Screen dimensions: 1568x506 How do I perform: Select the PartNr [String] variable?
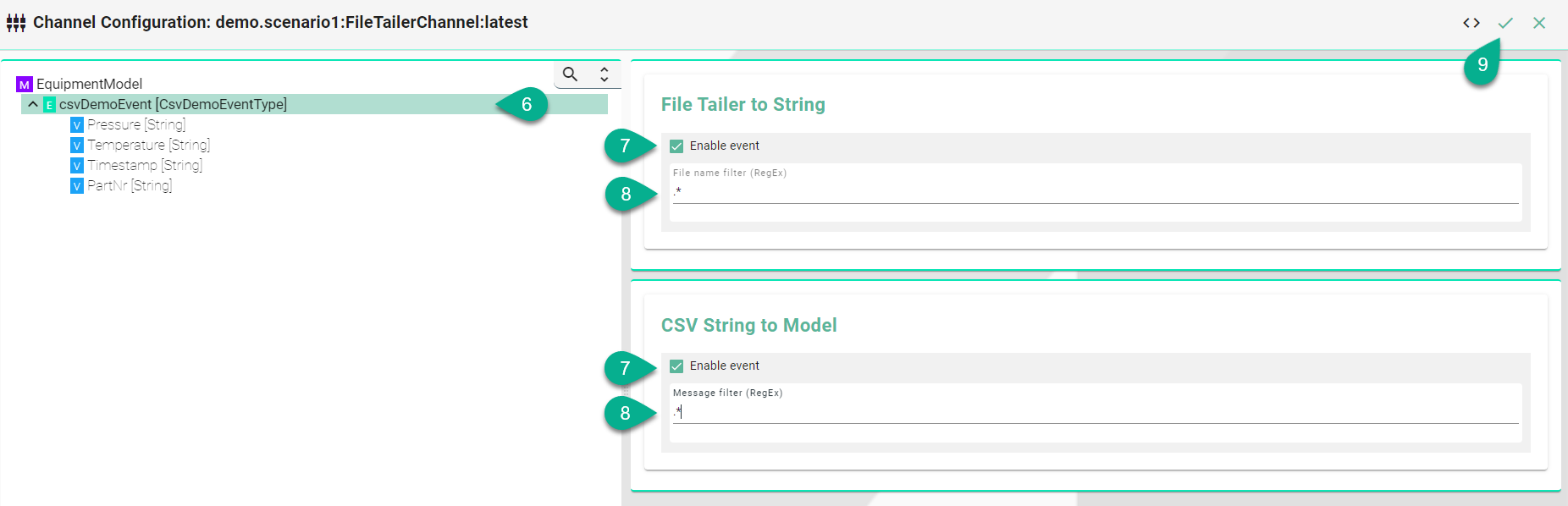click(x=130, y=185)
